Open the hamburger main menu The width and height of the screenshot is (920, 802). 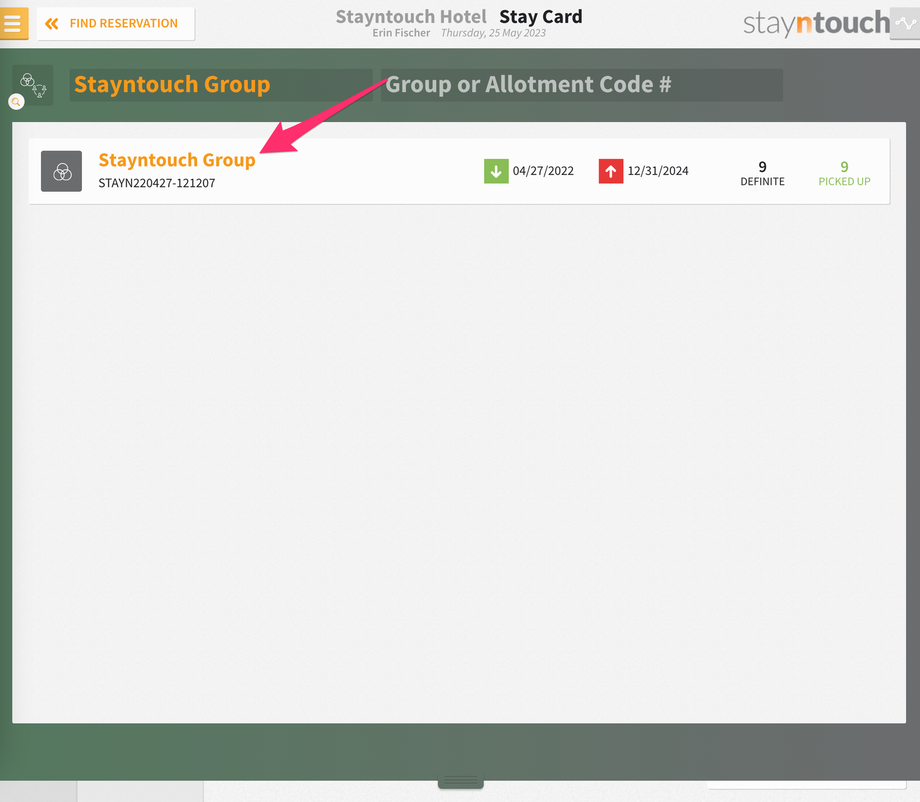(x=13, y=23)
